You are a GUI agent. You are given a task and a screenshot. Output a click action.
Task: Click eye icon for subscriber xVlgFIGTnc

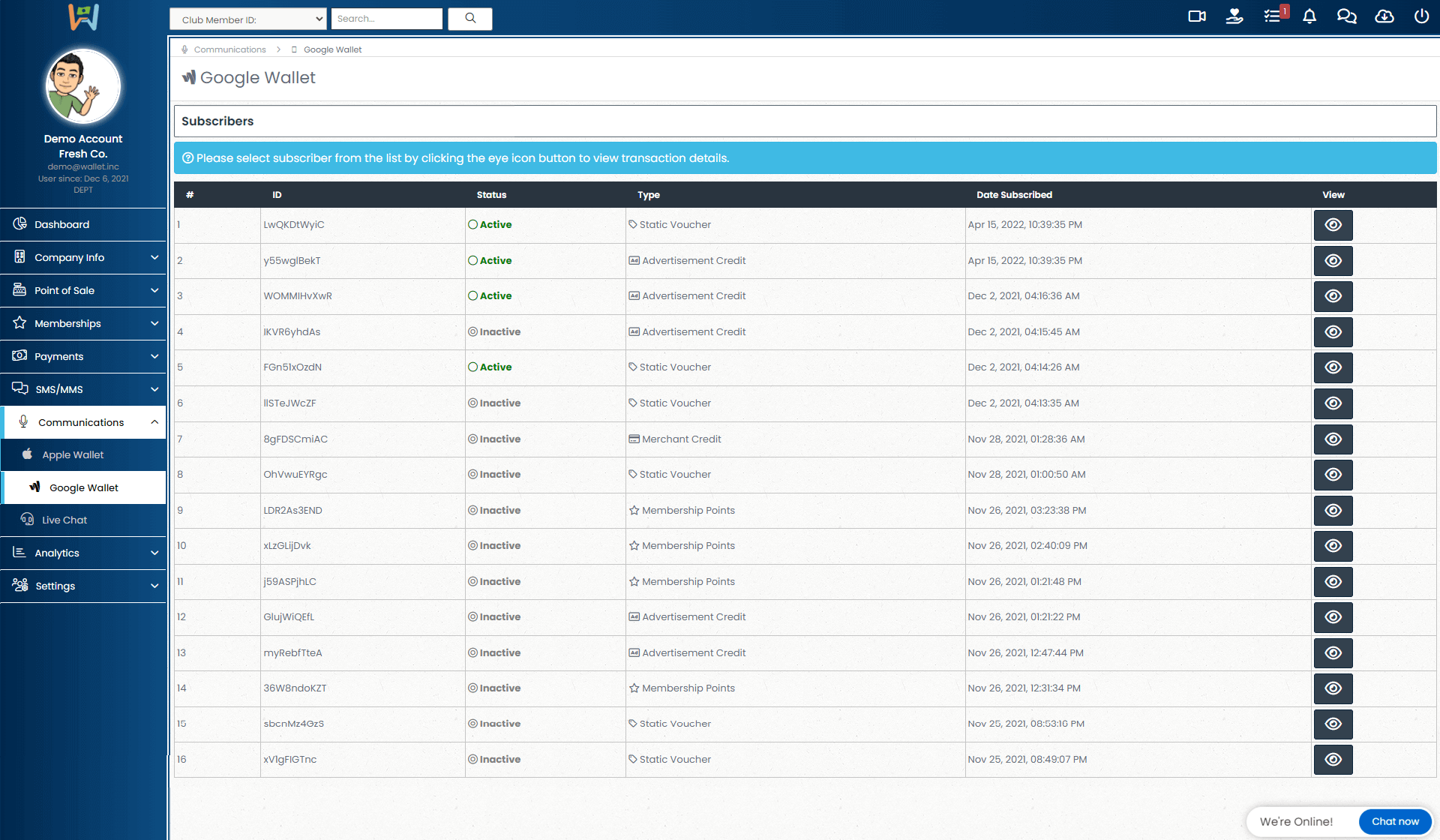pyautogui.click(x=1333, y=760)
